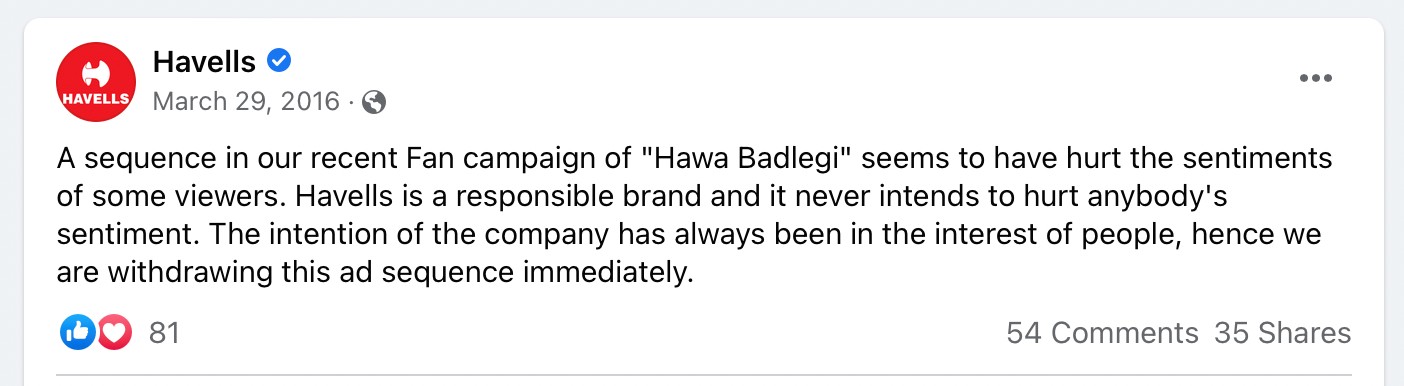Click the "Hawa Badlegi" phrase in the post
Image resolution: width=1404 pixels, height=386 pixels.
748,159
